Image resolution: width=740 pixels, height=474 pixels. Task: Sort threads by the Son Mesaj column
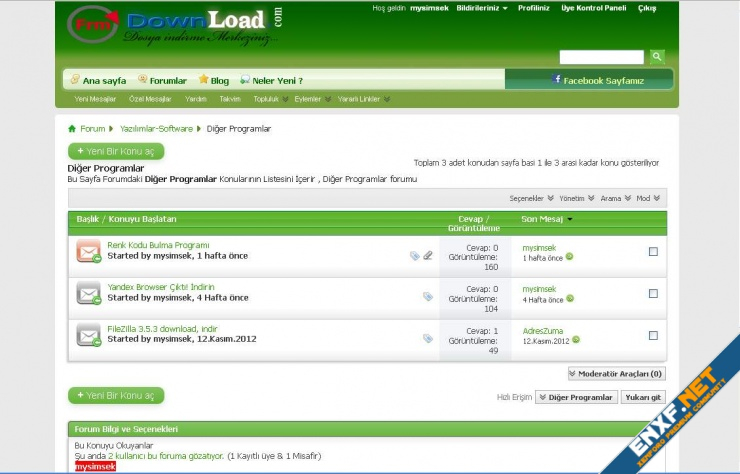543,218
